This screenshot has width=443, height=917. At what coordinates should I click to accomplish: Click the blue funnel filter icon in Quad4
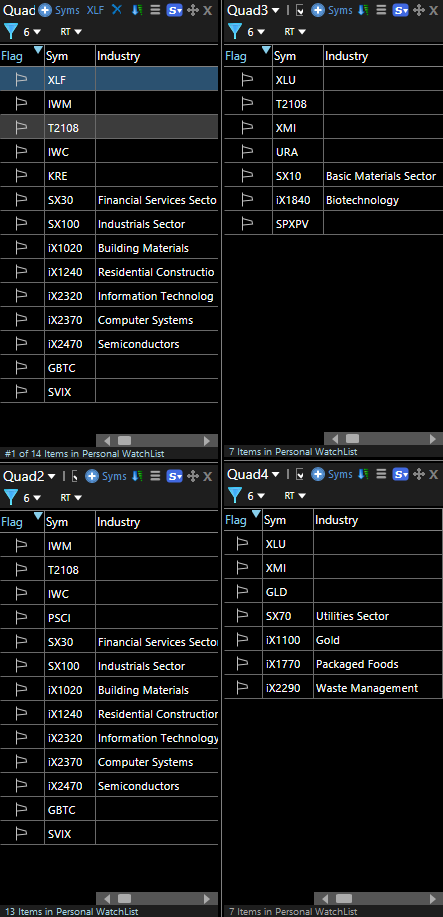(235, 495)
